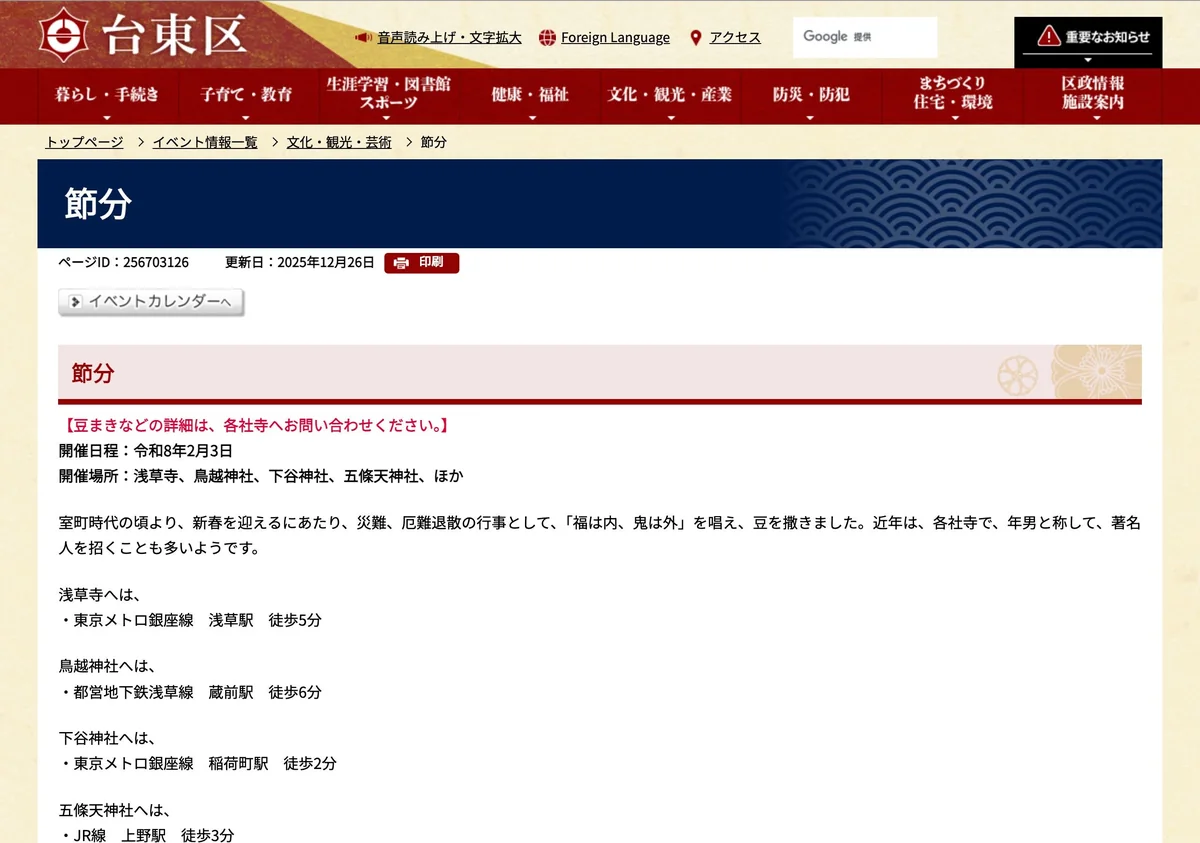
Task: Click the 節分 section heading
Action: (x=93, y=373)
